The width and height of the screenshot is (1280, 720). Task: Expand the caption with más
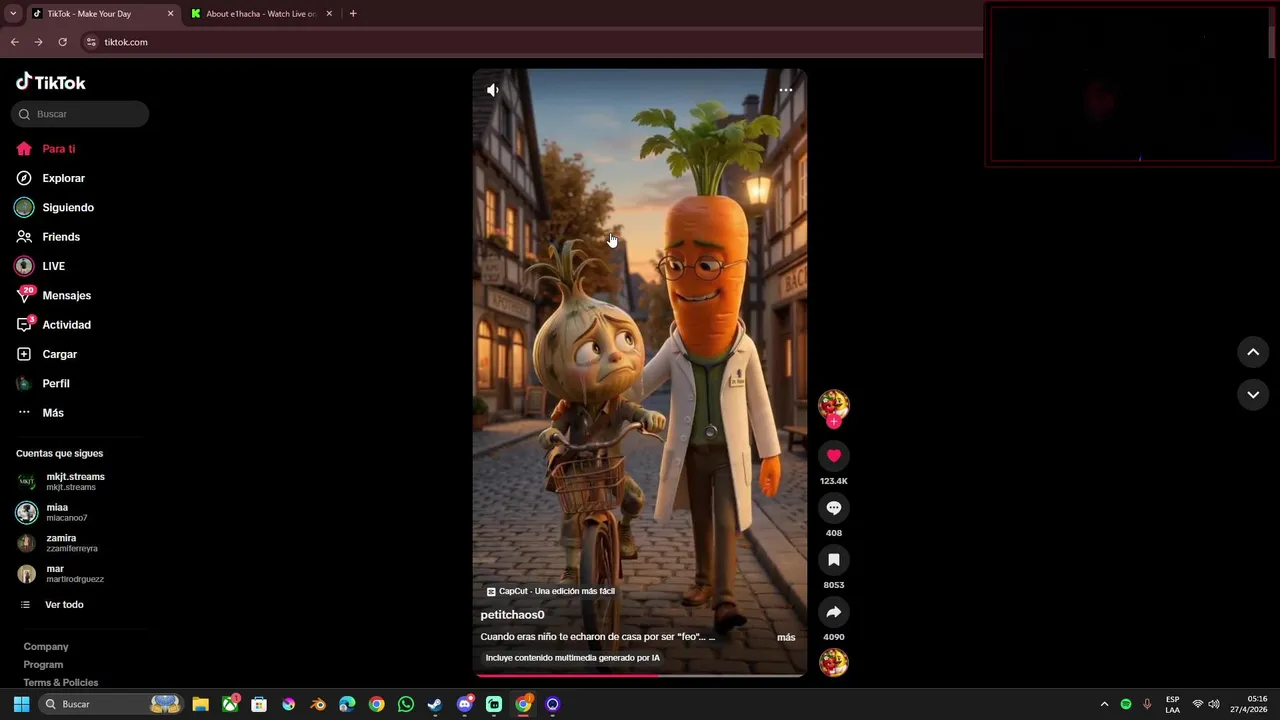click(x=786, y=637)
